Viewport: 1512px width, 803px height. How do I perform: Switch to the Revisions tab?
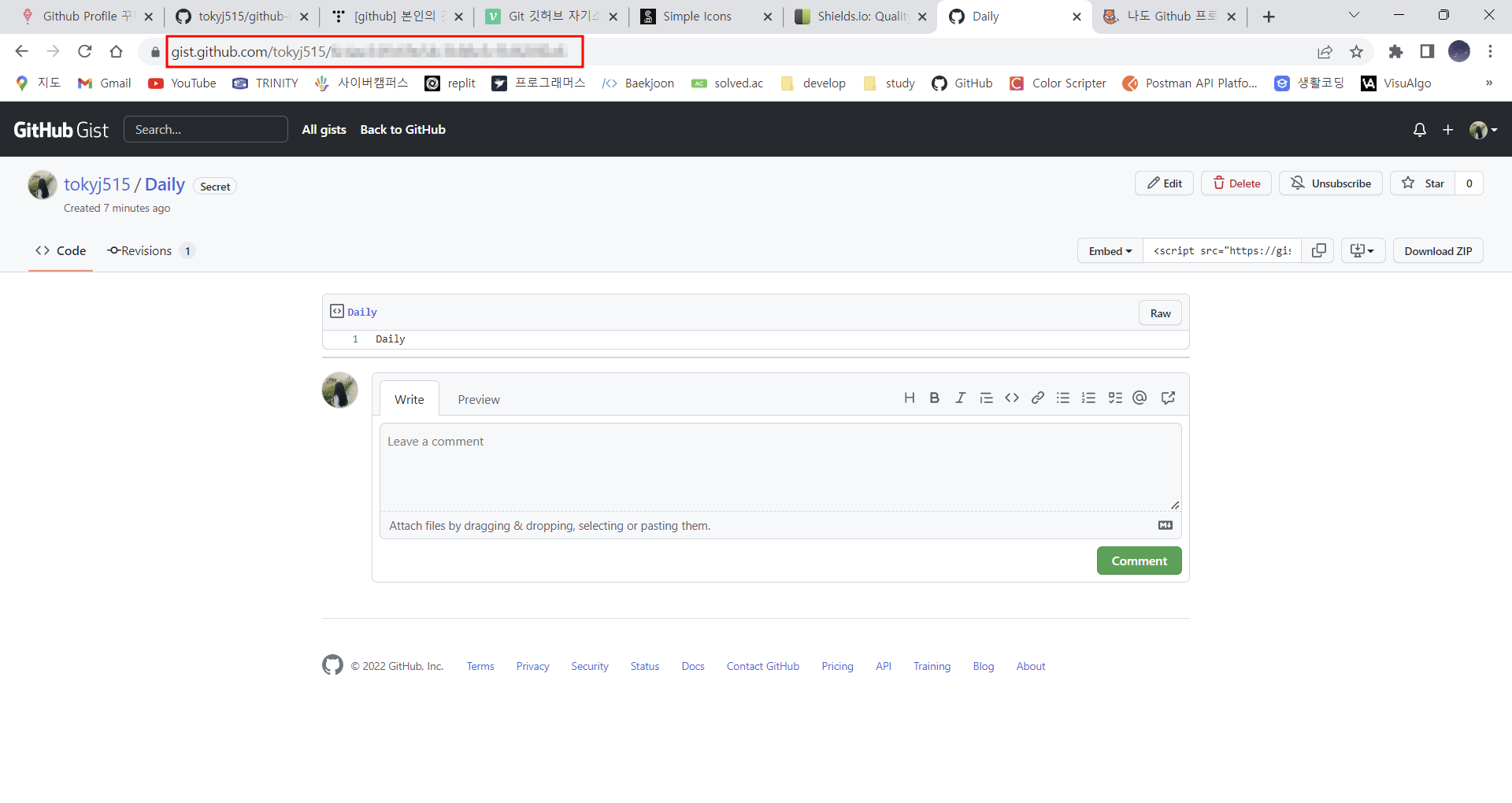150,250
